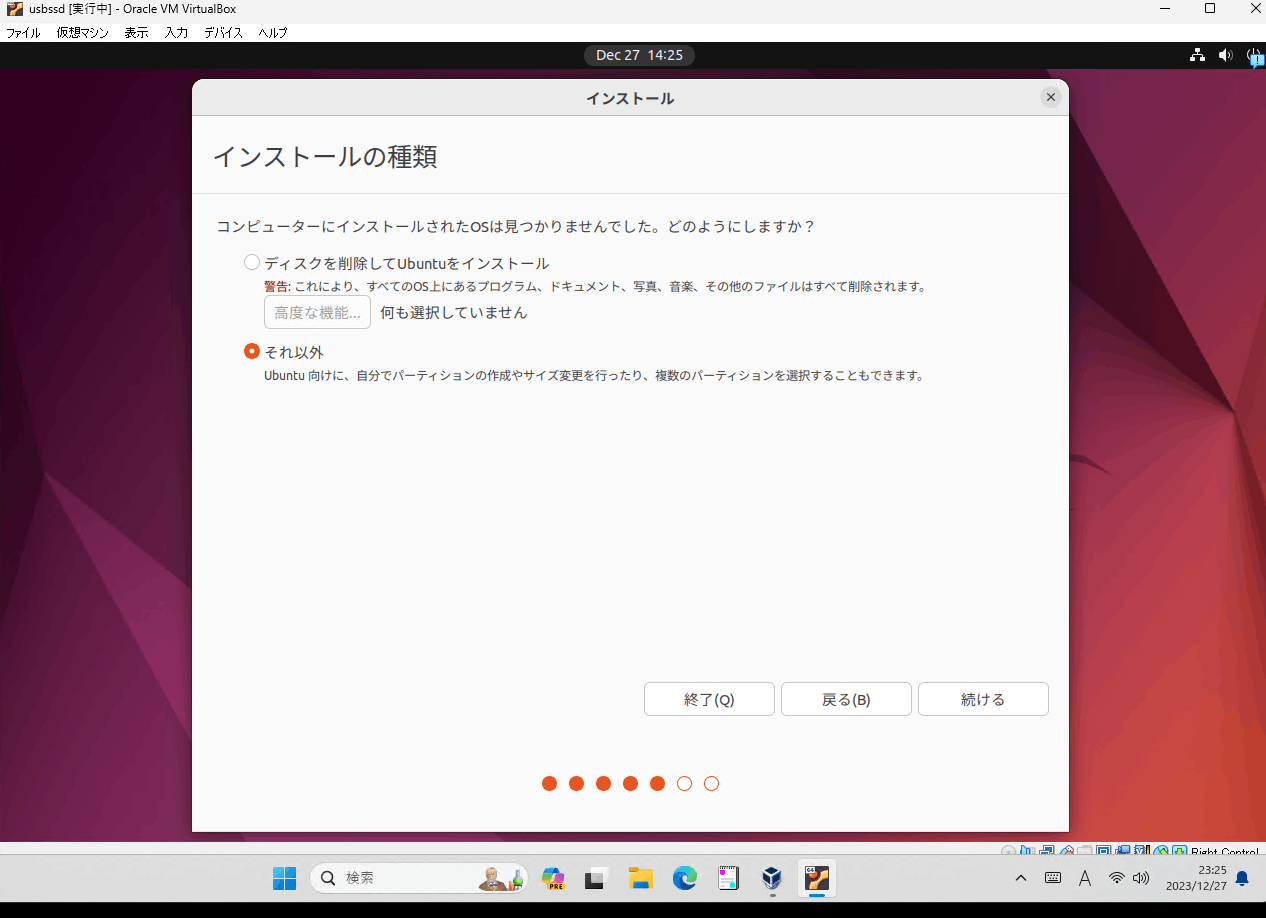Image resolution: width=1266 pixels, height=918 pixels.
Task: Go back with the '戻る(B)' button
Action: pos(846,699)
